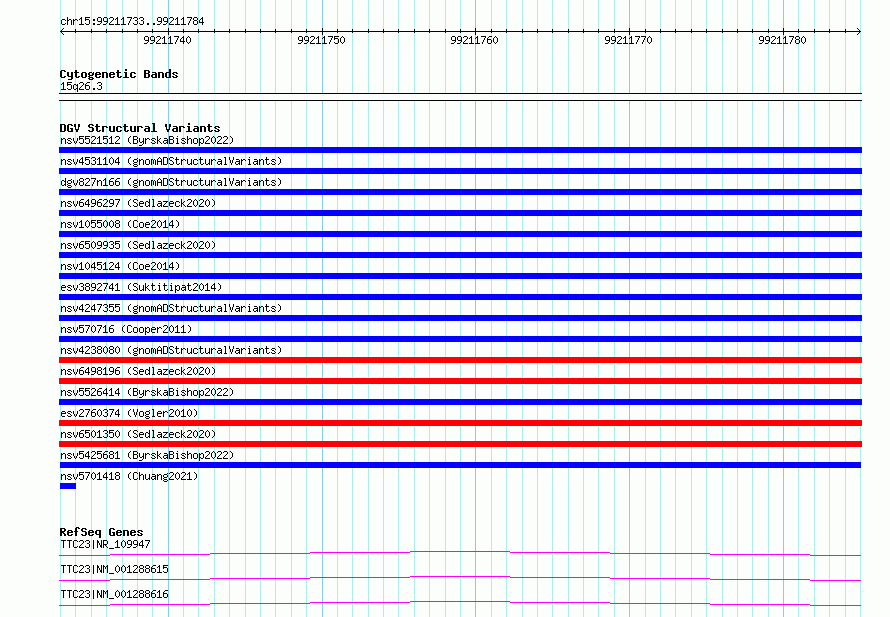Click the red bar for nsv6501350
The height and width of the screenshot is (617, 890).
460,444
